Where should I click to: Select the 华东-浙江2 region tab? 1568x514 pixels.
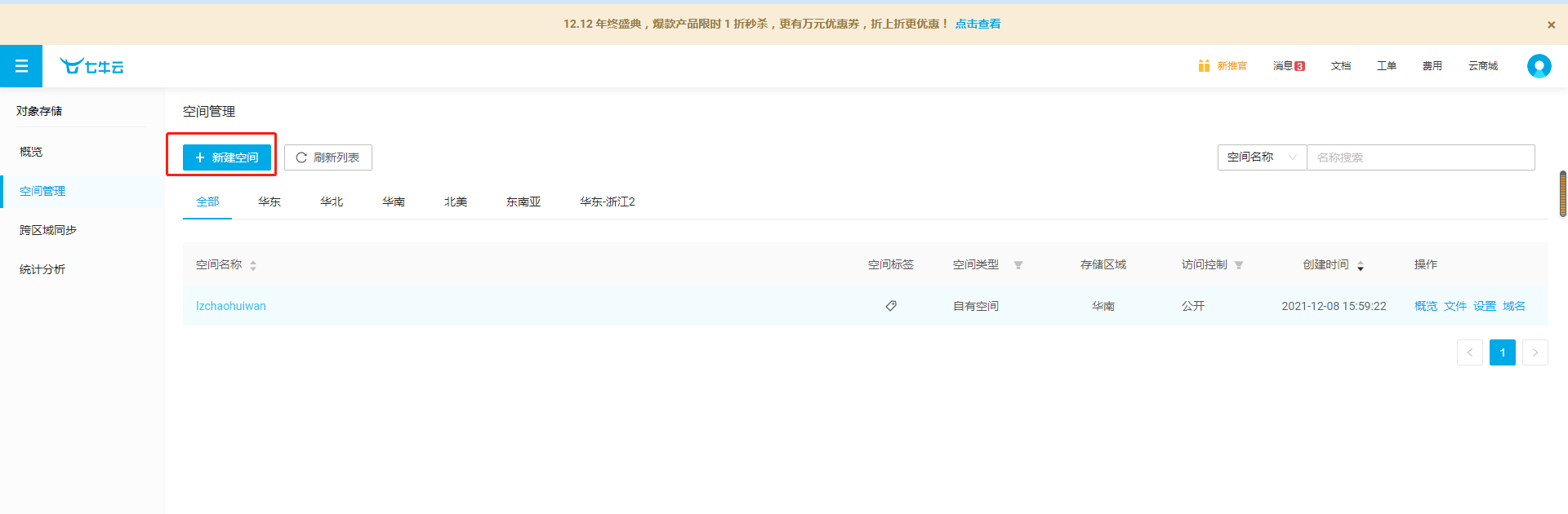click(608, 202)
